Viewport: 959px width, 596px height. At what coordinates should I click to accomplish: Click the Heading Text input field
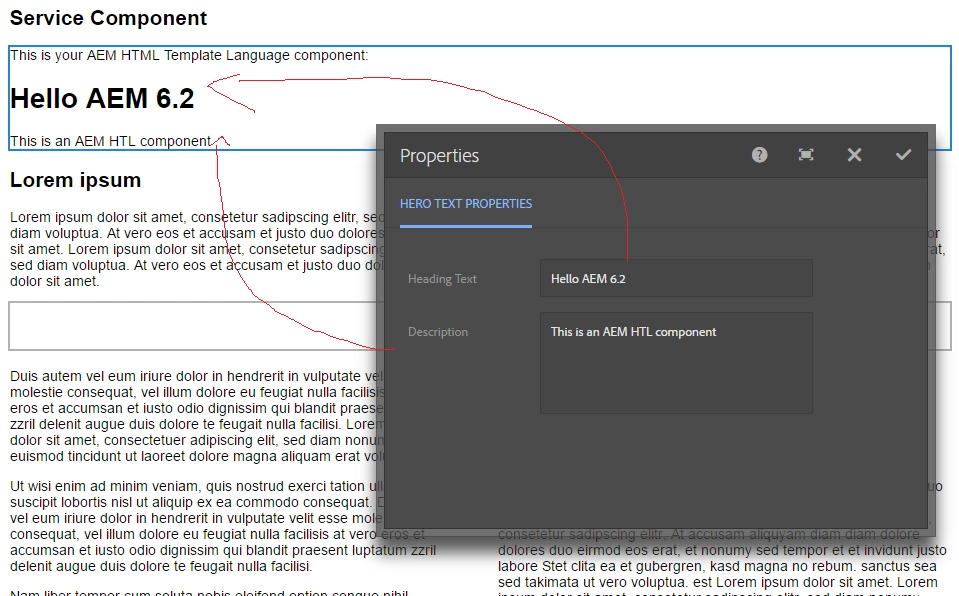tap(676, 278)
